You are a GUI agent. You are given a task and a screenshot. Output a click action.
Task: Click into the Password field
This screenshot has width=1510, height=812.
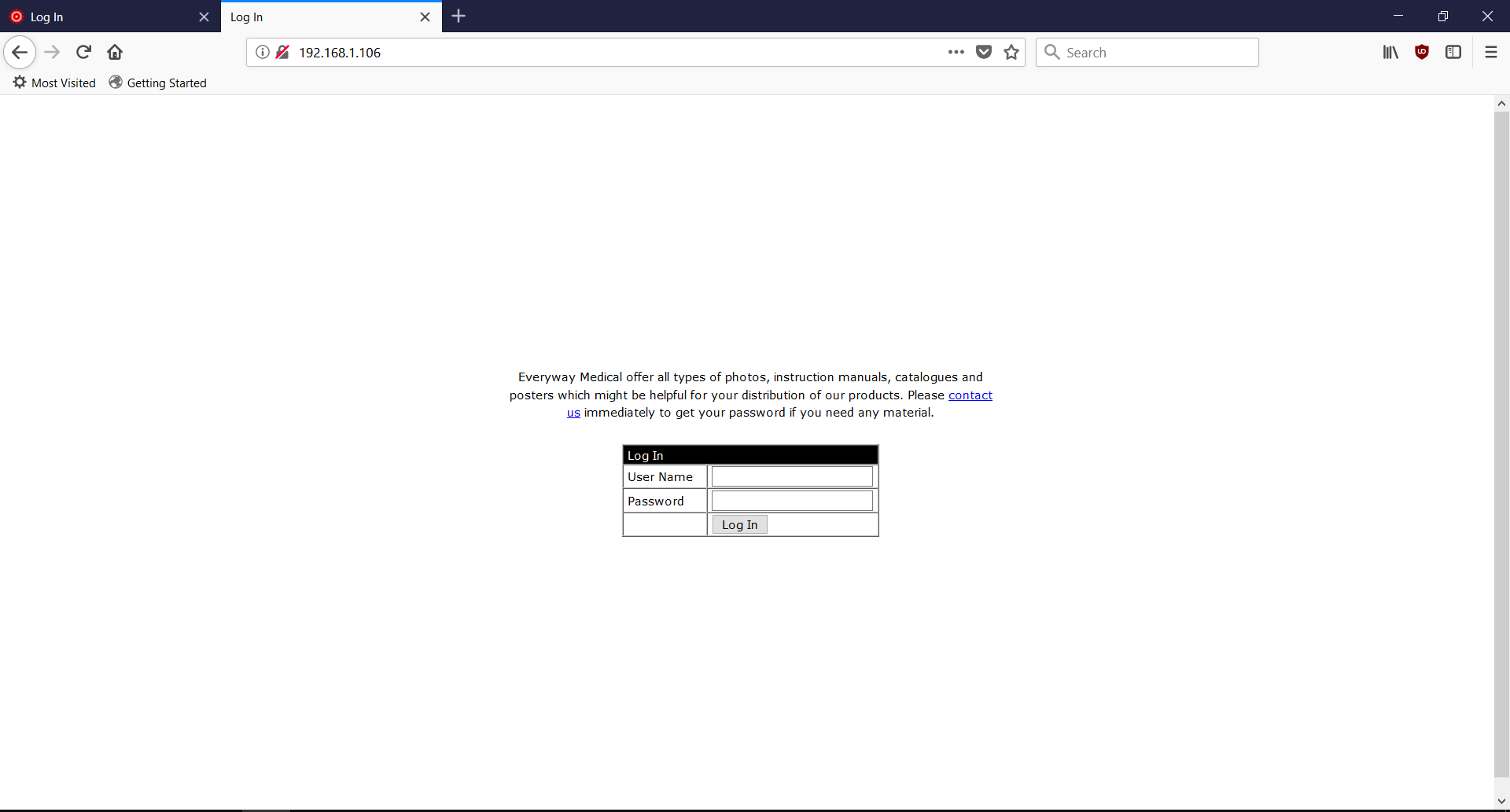pos(792,501)
